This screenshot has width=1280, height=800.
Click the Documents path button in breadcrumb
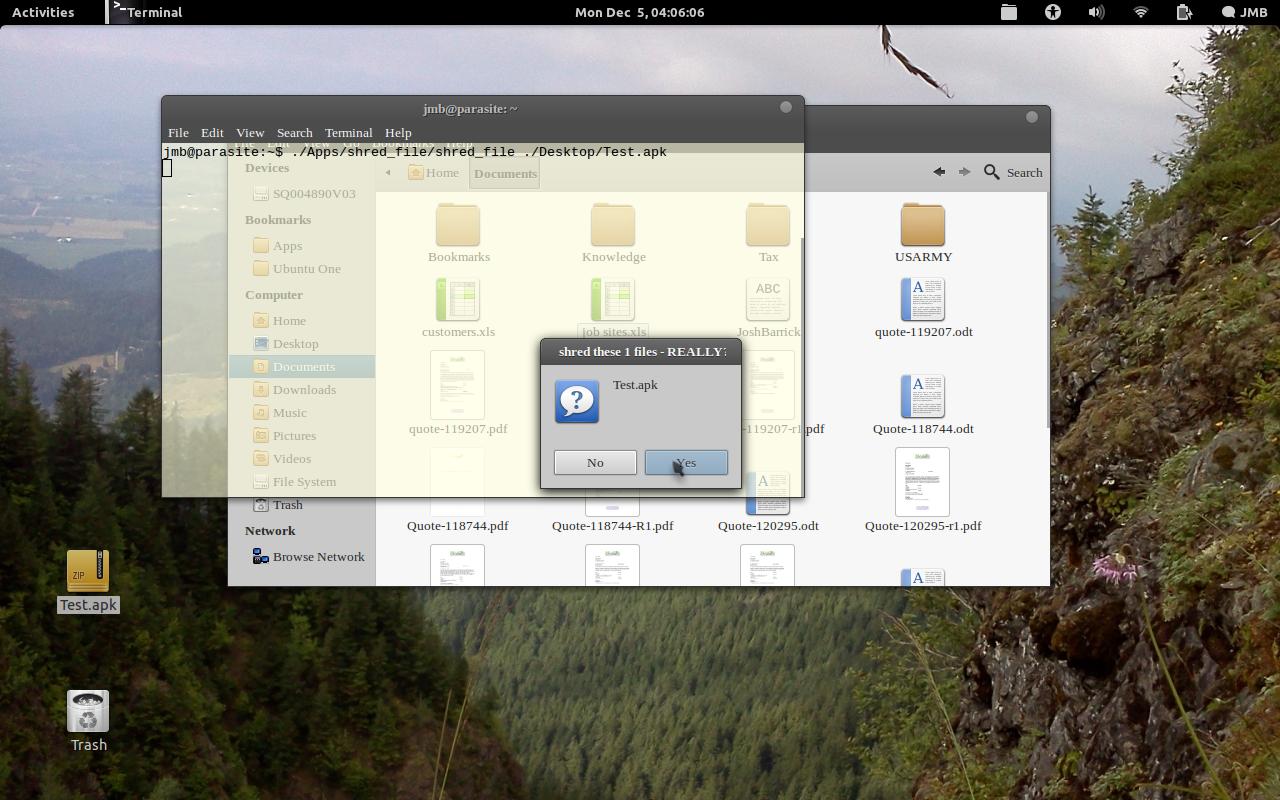[x=505, y=173]
